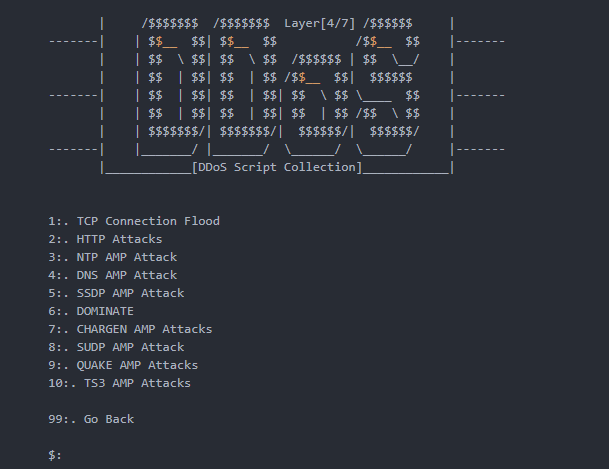Click the number 99 before Go Back
Screen dimensions: 609x469
[x=55, y=419]
